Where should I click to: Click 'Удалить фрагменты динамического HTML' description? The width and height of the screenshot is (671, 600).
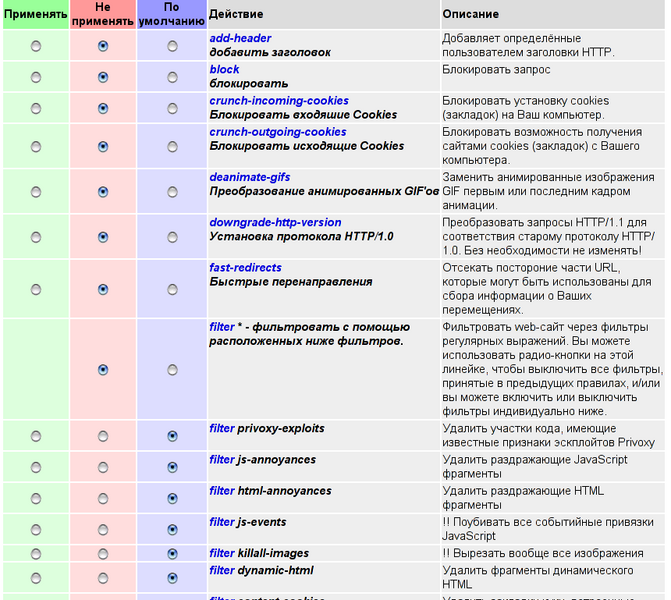[537, 577]
